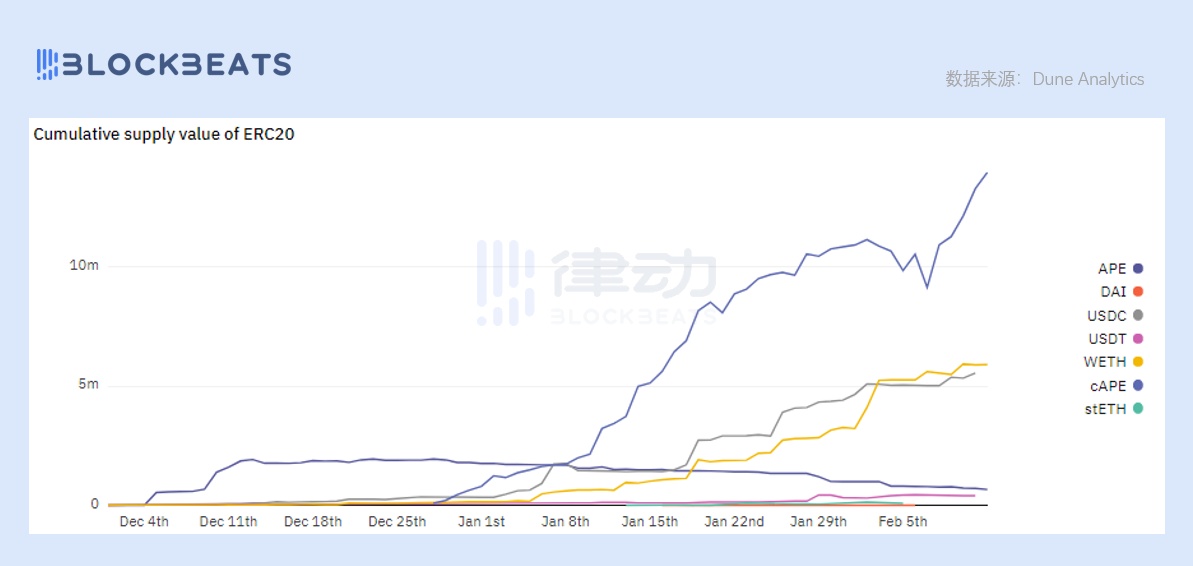Screen dimensions: 1193x566
Task: Click the Jan 22nd axis label
Action: 734,522
